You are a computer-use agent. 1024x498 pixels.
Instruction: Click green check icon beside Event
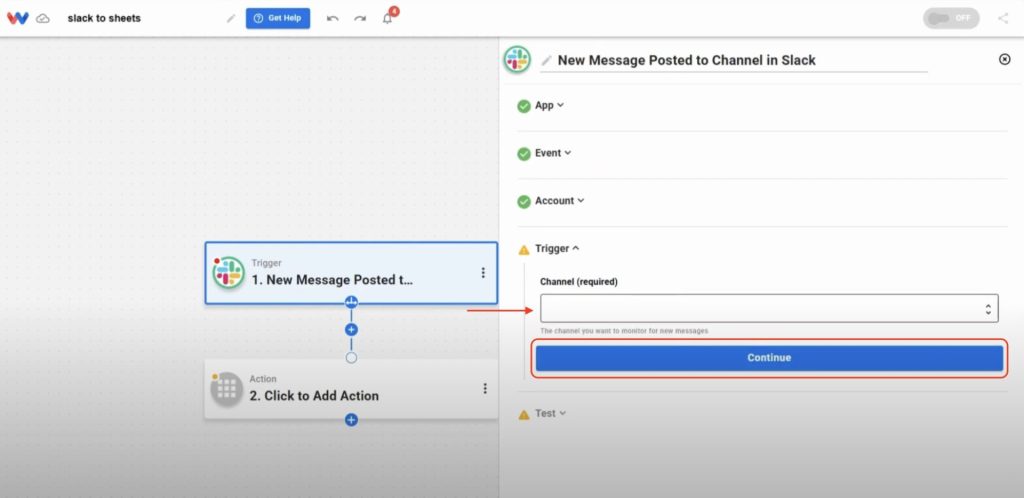click(524, 154)
